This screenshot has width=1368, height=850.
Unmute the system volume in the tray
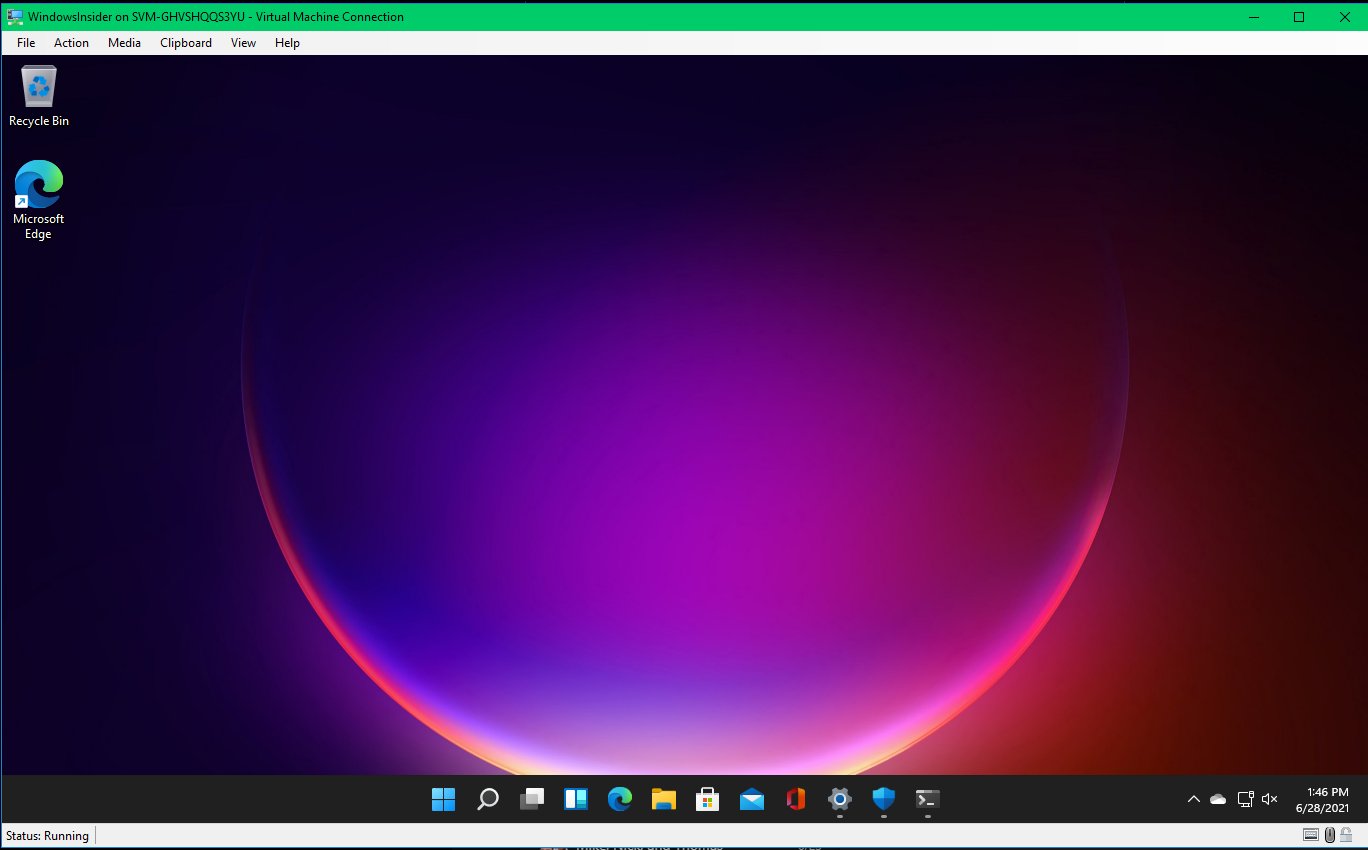click(x=1269, y=799)
